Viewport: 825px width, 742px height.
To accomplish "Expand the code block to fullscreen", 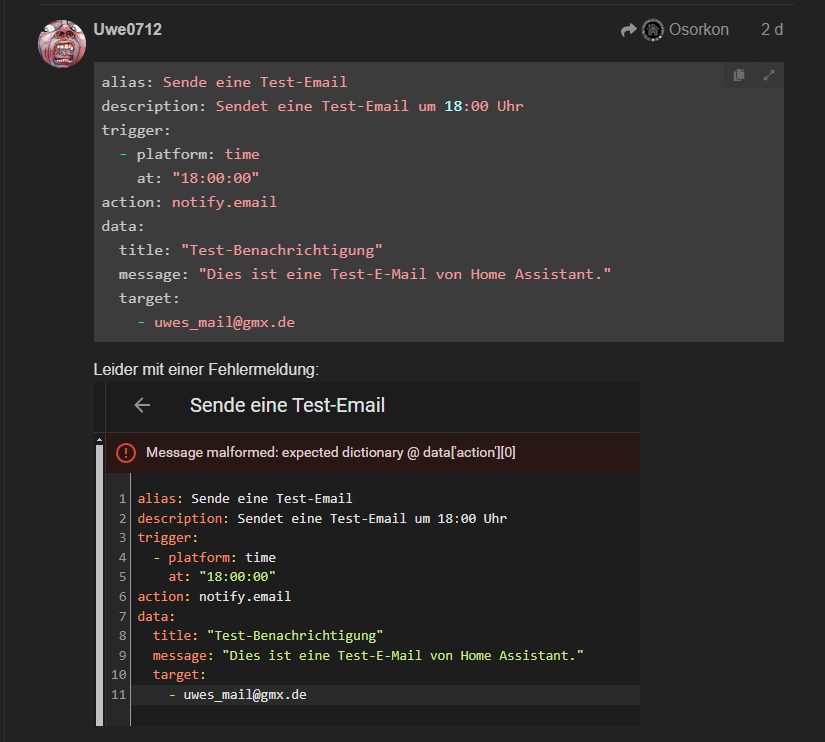I will [769, 75].
